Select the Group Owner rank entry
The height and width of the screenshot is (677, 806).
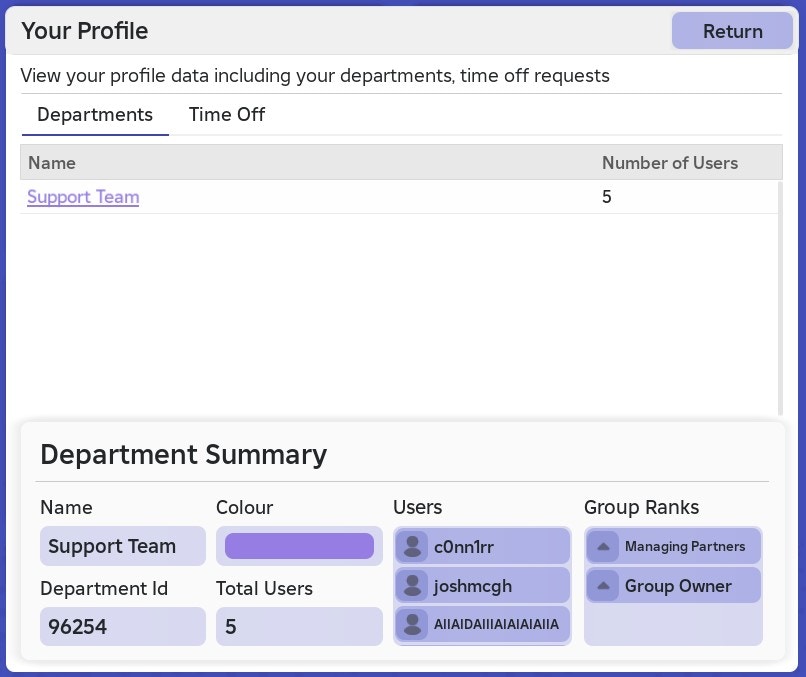[x=673, y=585]
